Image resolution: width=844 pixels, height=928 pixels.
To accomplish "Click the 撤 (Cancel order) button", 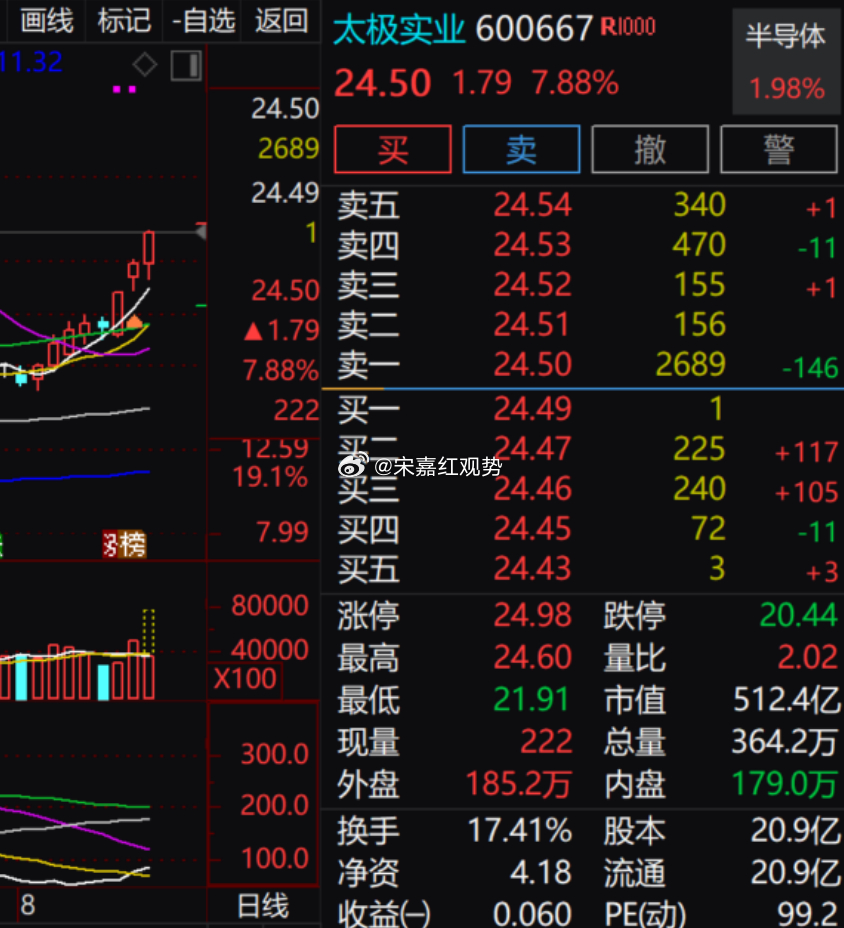I will (650, 149).
